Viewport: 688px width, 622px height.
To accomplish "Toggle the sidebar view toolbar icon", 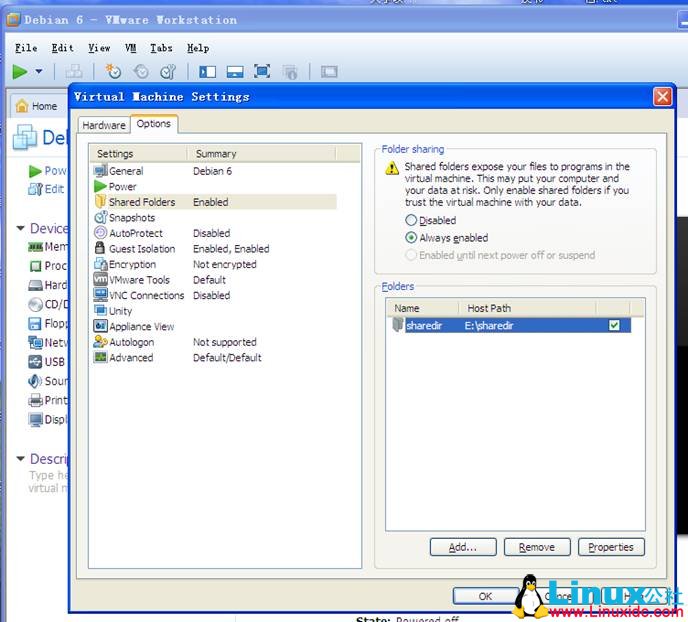I will 208,71.
